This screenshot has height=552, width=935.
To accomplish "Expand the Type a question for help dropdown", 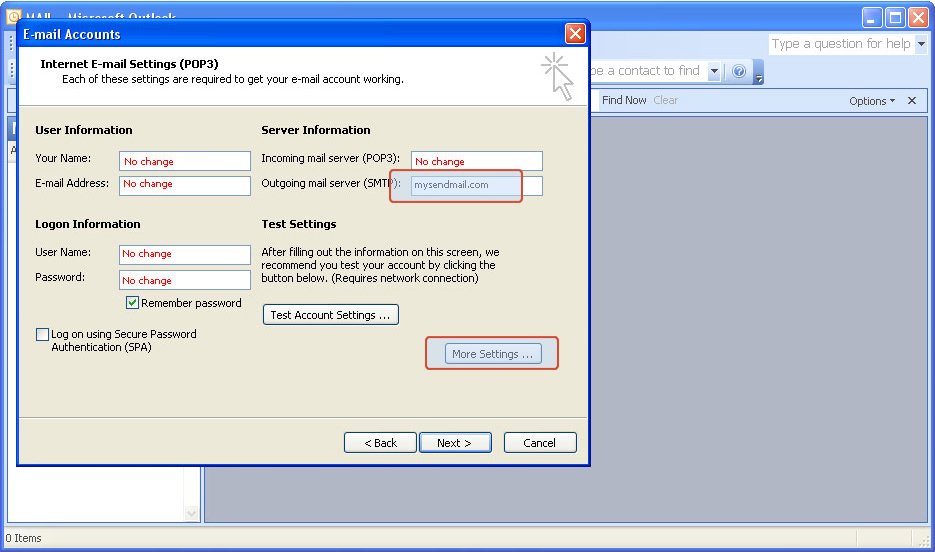I will (921, 44).
